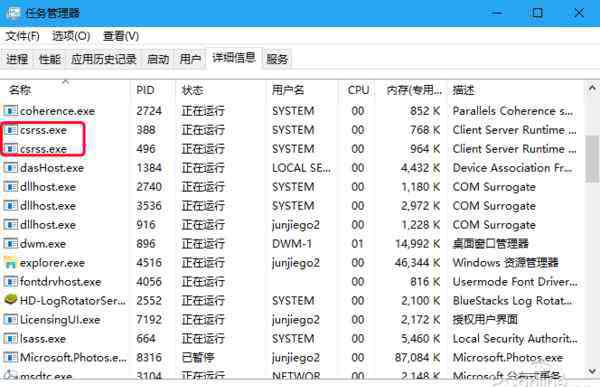Image resolution: width=600 pixels, height=387 pixels.
Task: Click the 桌面窗口管理器 description
Action: pos(491,244)
